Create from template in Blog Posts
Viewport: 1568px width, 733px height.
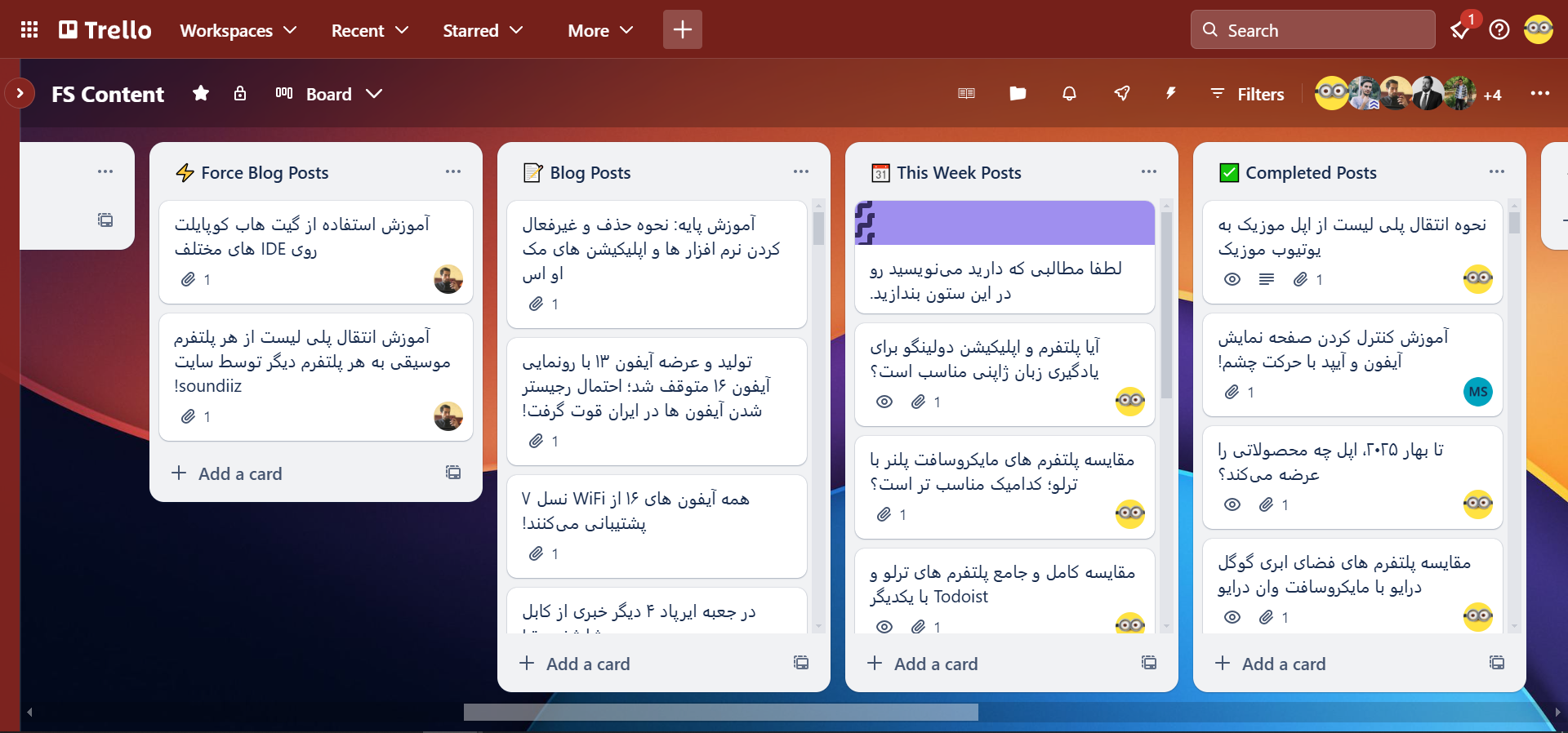[x=801, y=663]
